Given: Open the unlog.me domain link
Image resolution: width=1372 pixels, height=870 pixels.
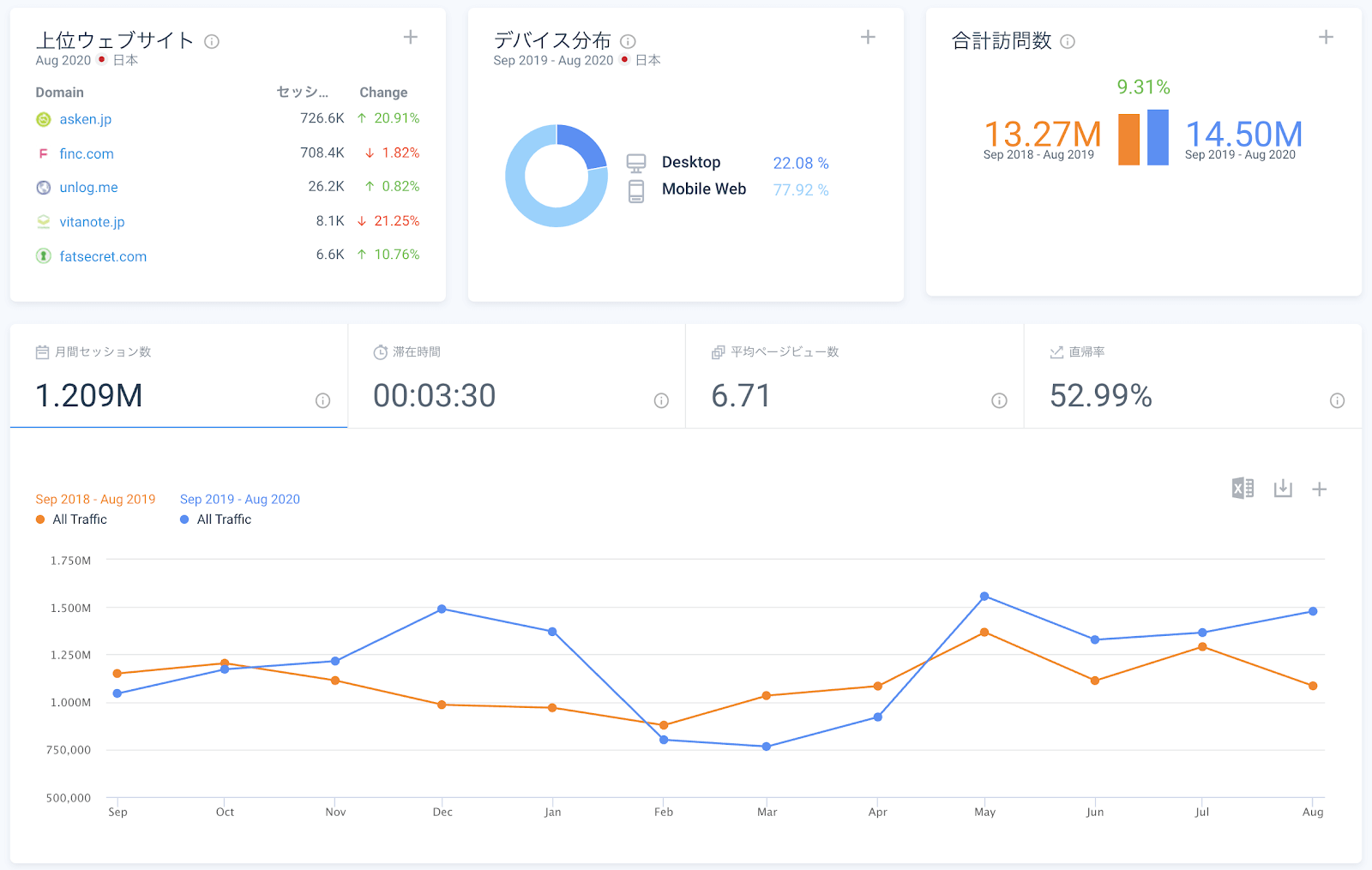Looking at the screenshot, I should pyautogui.click(x=89, y=188).
